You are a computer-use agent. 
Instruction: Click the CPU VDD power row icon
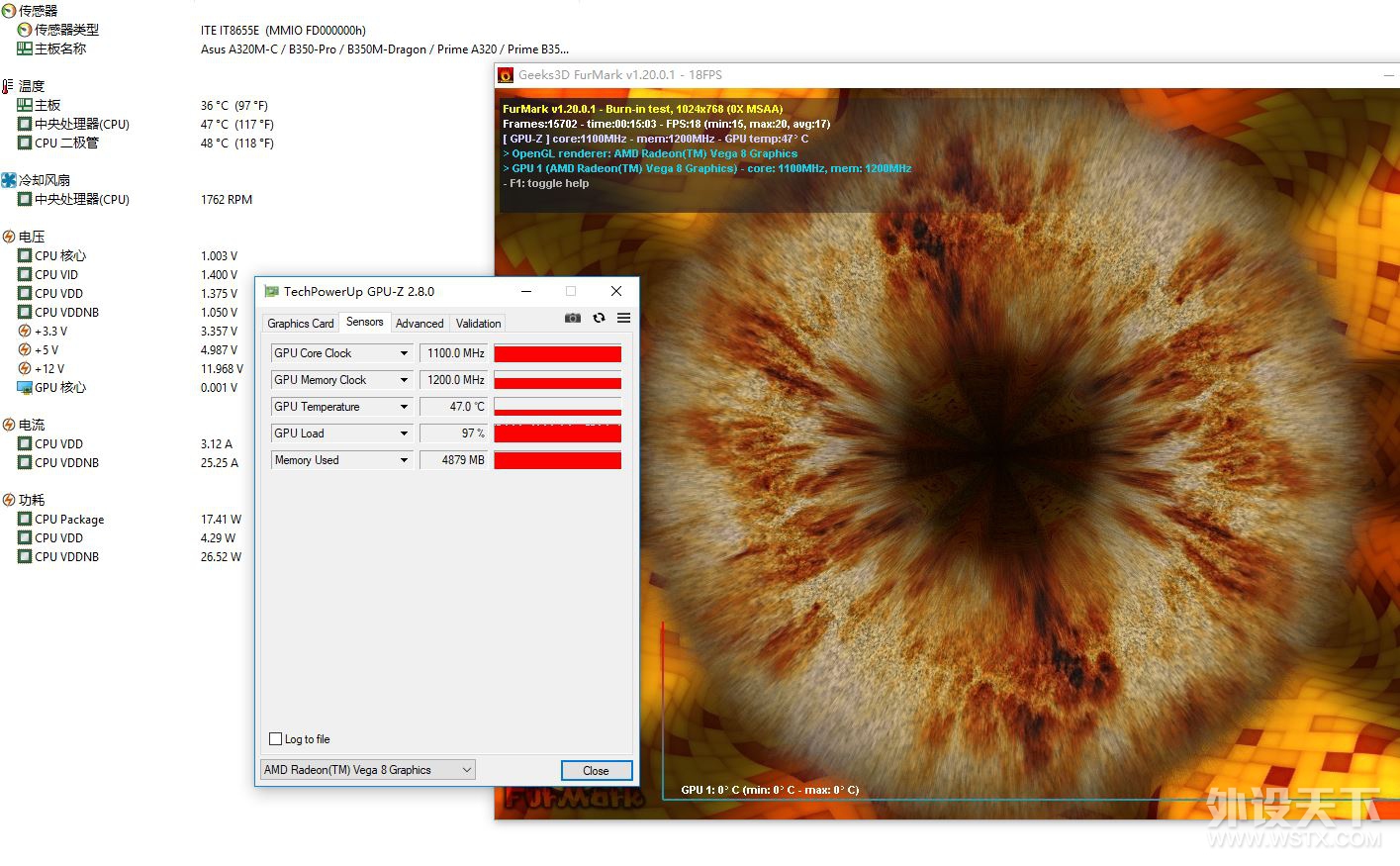coord(25,537)
